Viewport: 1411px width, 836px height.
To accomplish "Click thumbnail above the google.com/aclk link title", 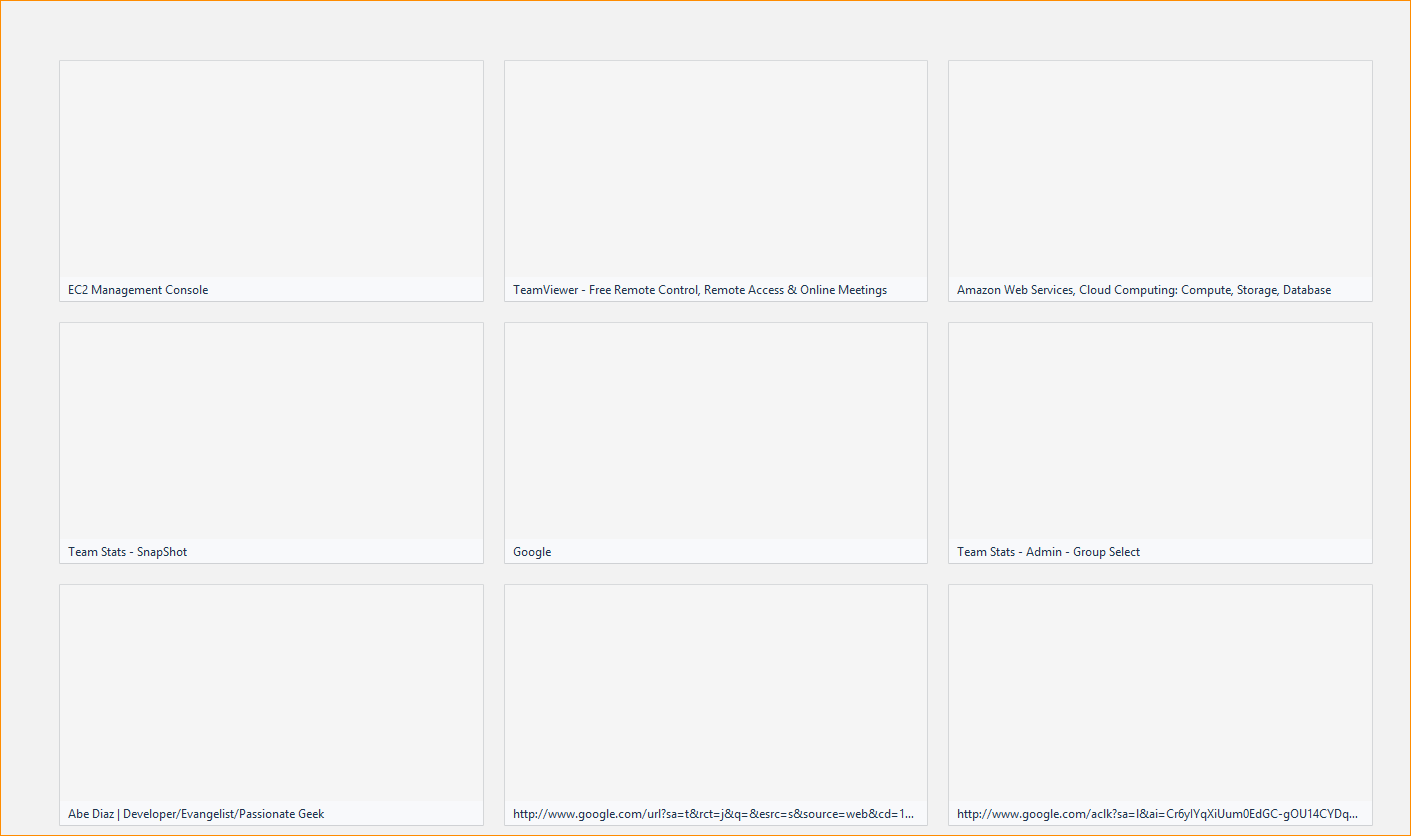I will click(1160, 693).
